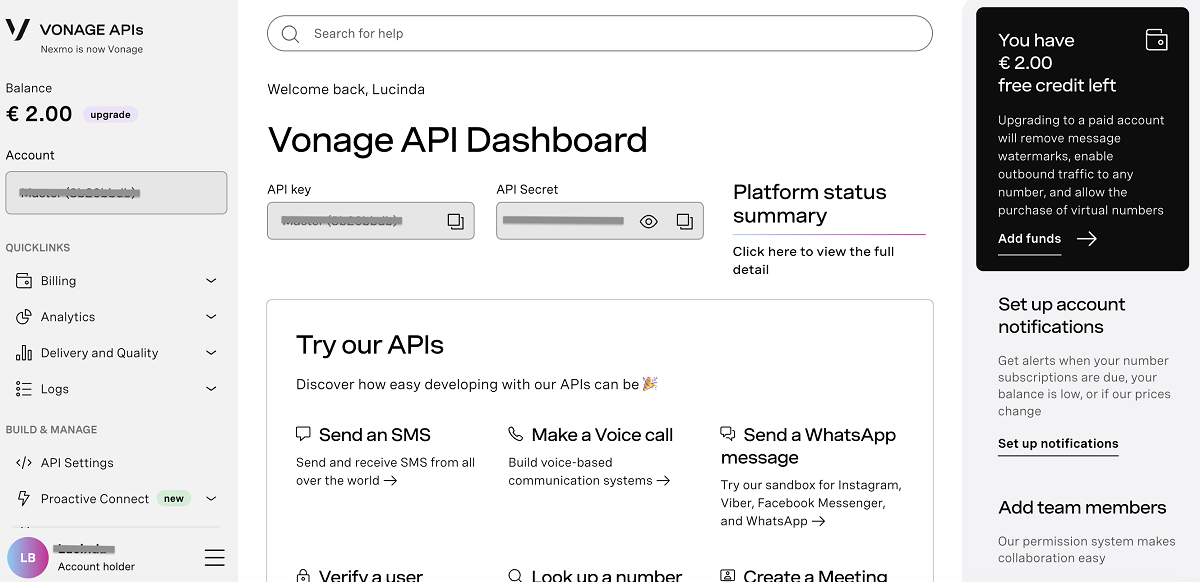Open the Account selector box
The height and width of the screenshot is (582, 1200).
116,192
